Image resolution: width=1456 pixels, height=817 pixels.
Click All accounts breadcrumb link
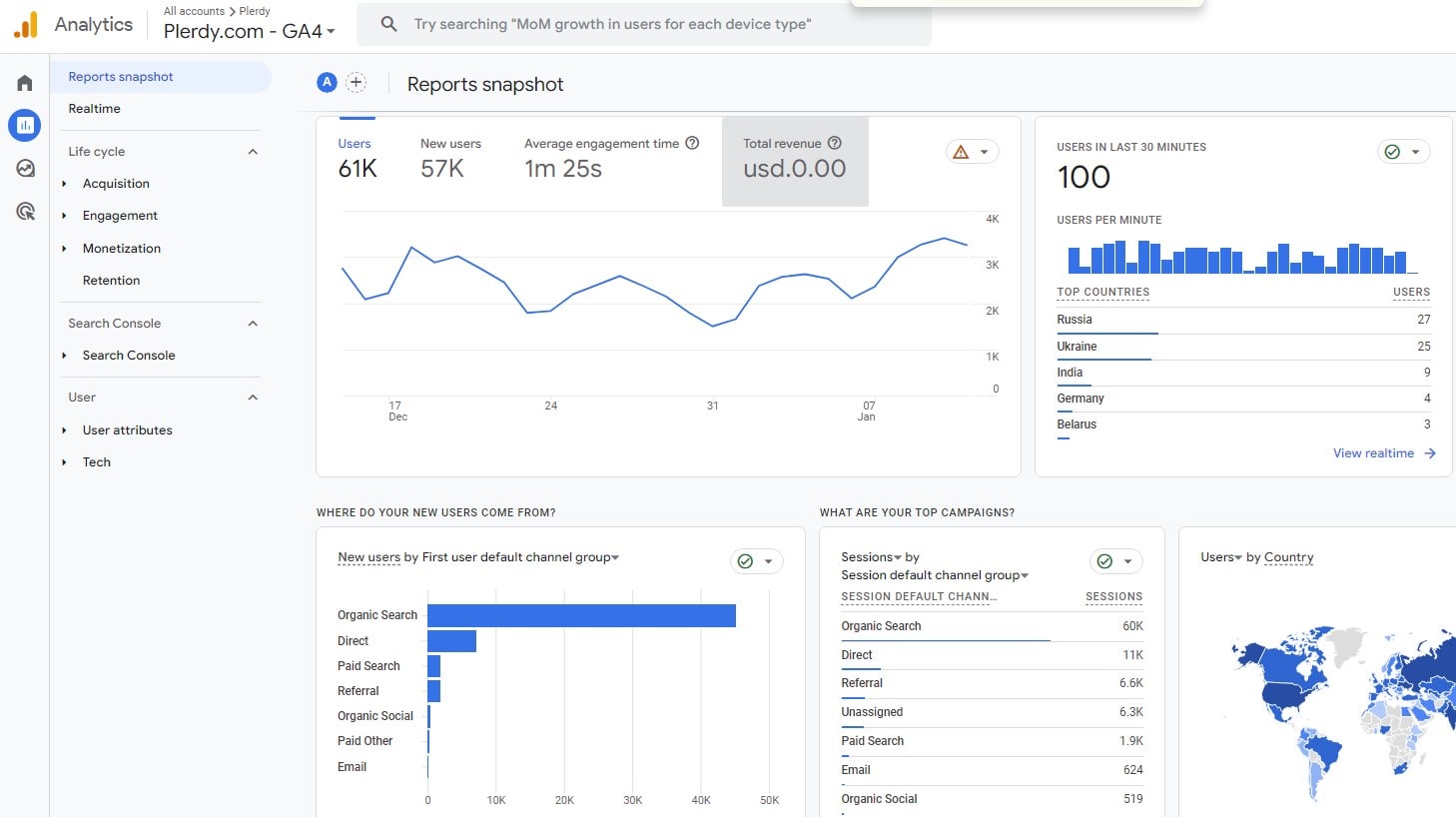point(194,11)
